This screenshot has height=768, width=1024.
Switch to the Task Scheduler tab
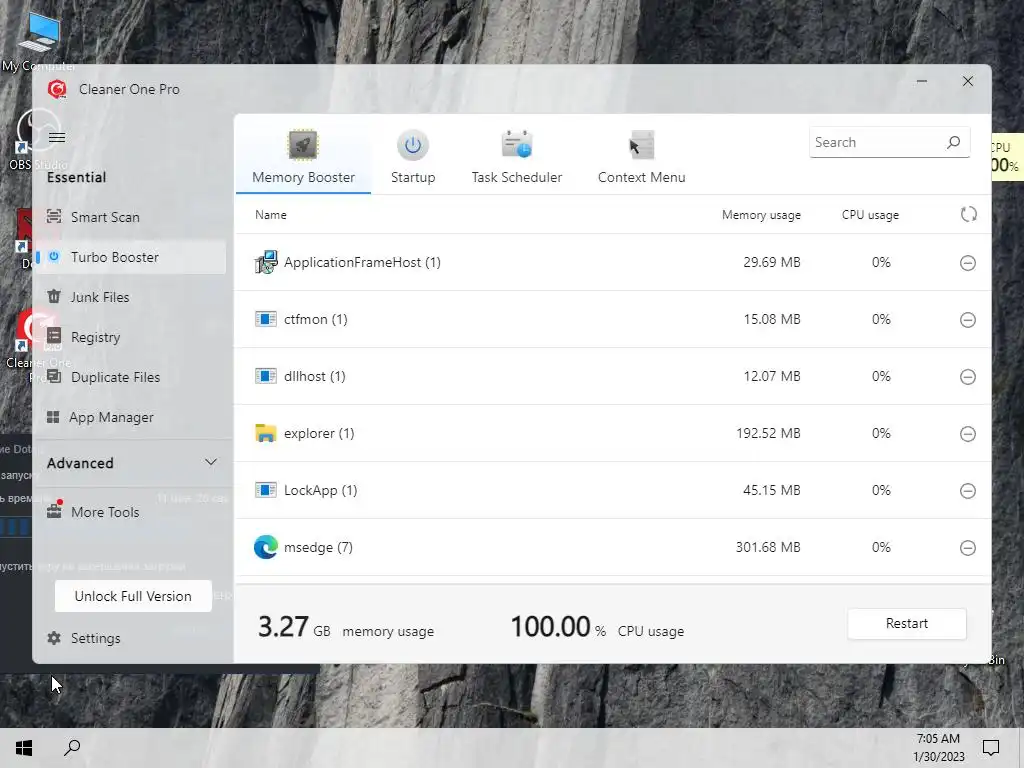(517, 157)
